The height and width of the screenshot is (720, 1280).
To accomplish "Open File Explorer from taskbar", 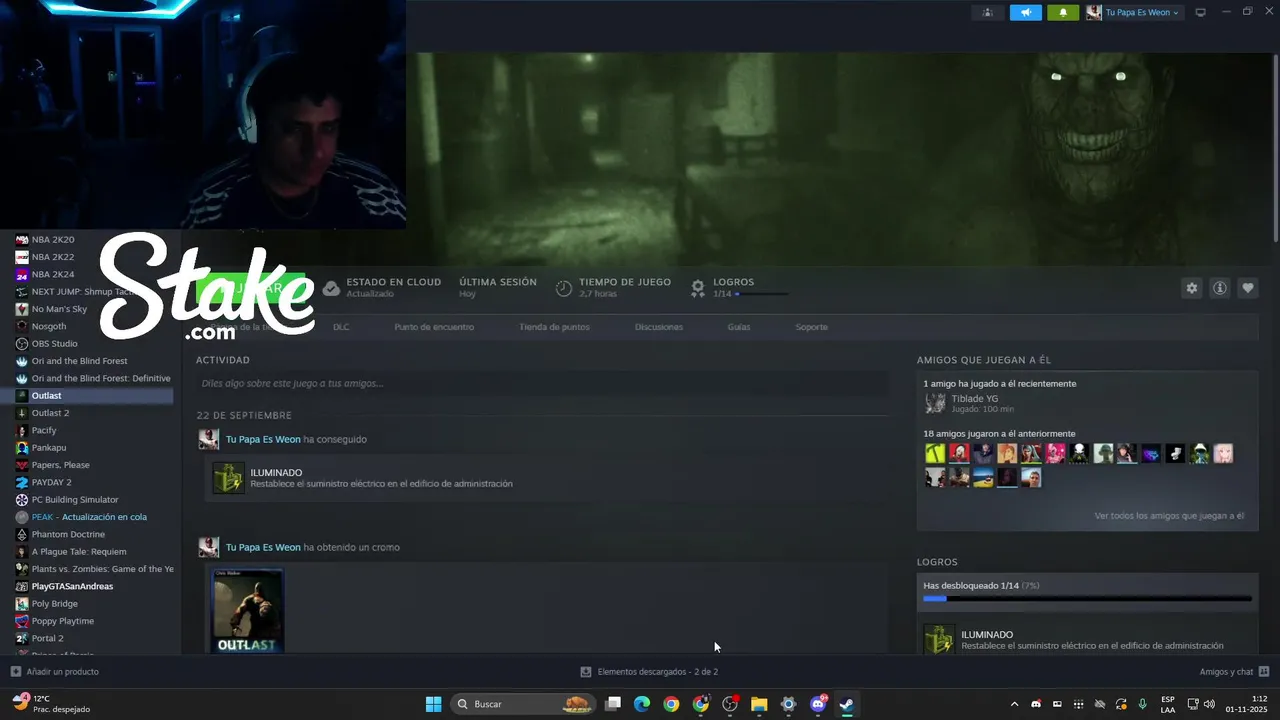I will [x=759, y=704].
